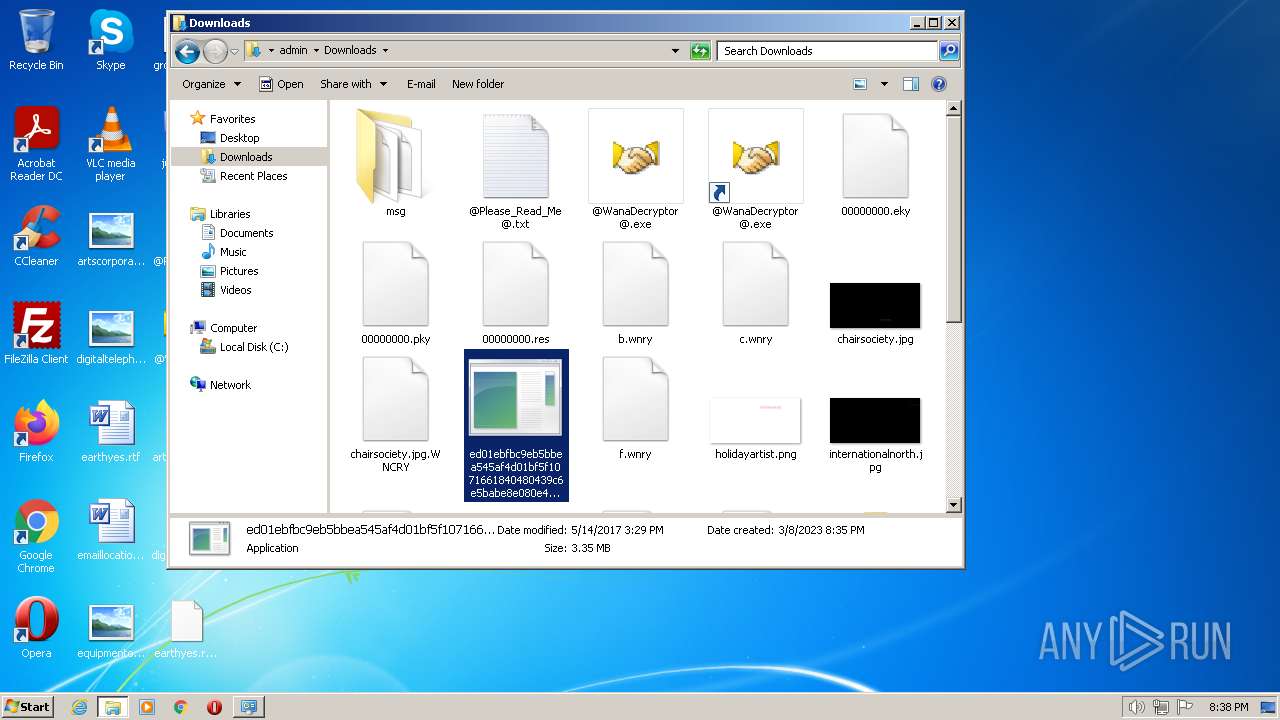Select the @WanaDecryptor@.exe application file

pos(635,160)
